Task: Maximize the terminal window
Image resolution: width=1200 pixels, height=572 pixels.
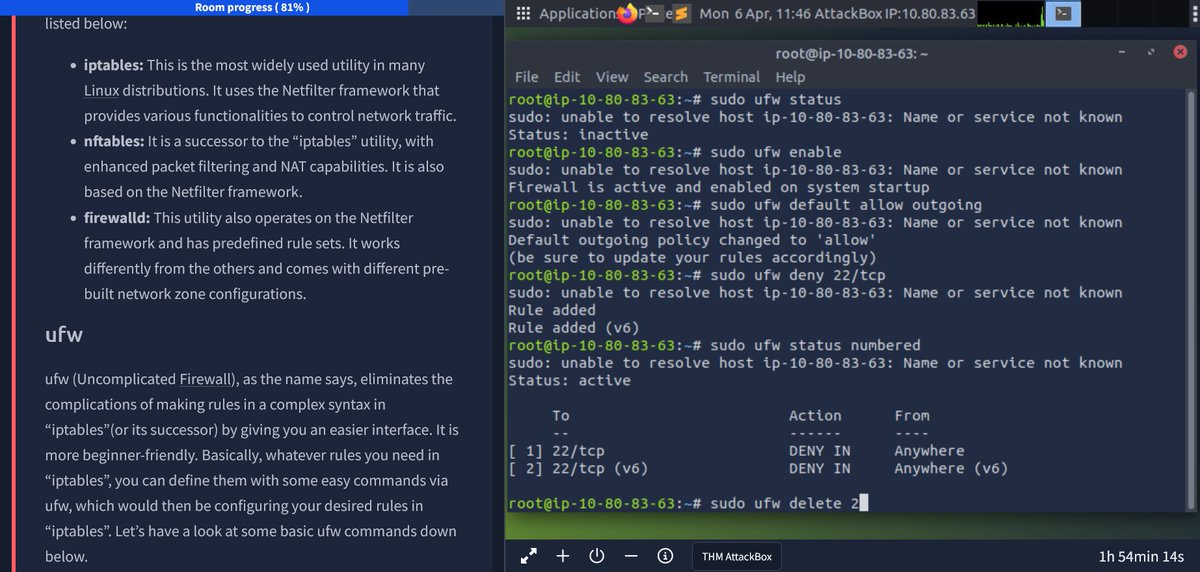Action: [1151, 53]
